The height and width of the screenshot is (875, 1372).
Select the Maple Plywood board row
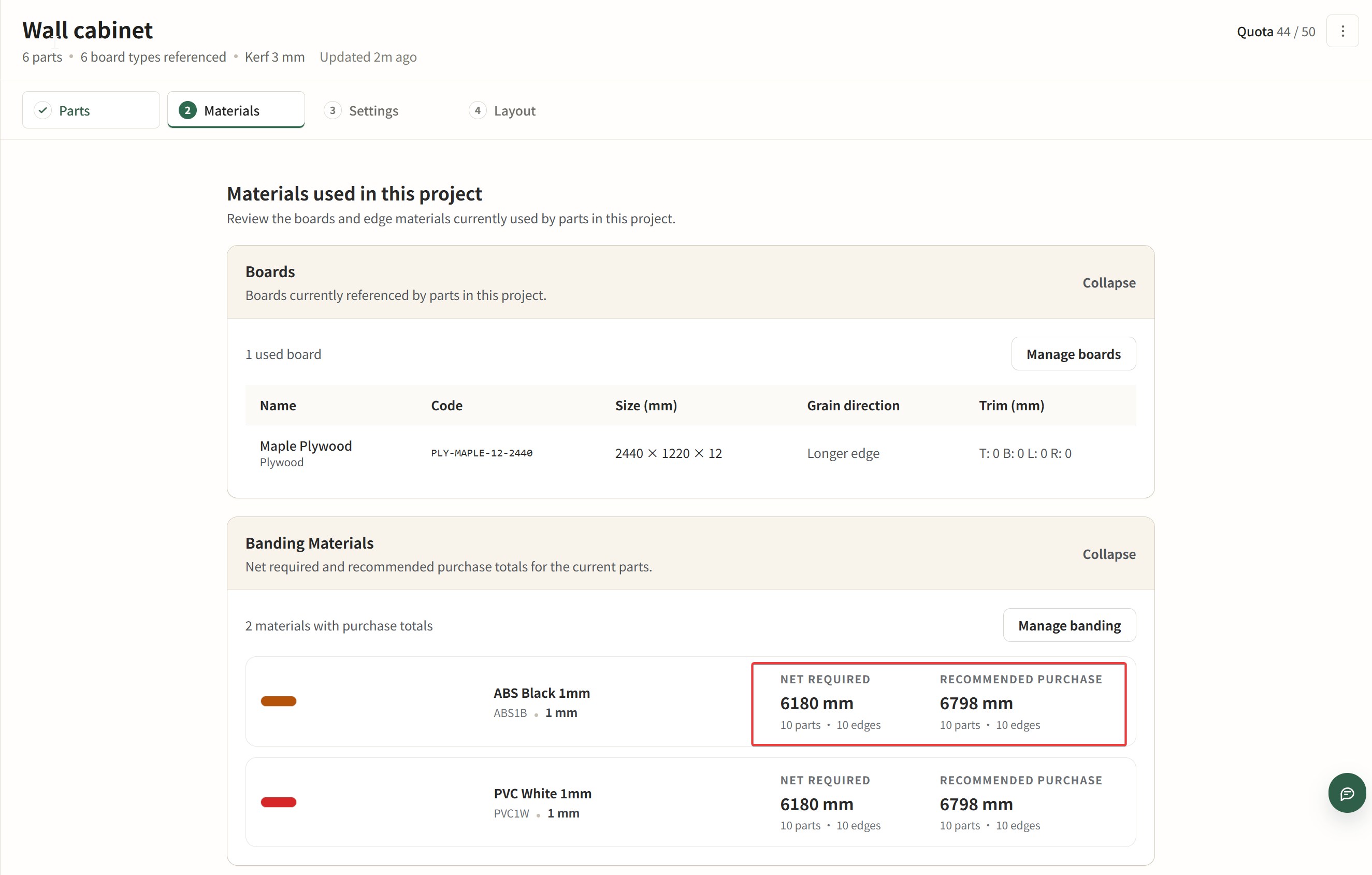306,453
